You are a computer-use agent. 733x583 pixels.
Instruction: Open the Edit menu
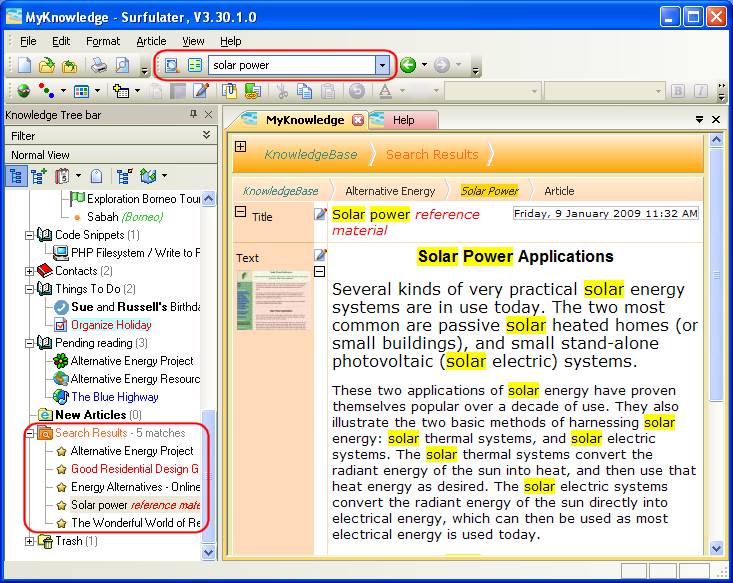(x=61, y=41)
